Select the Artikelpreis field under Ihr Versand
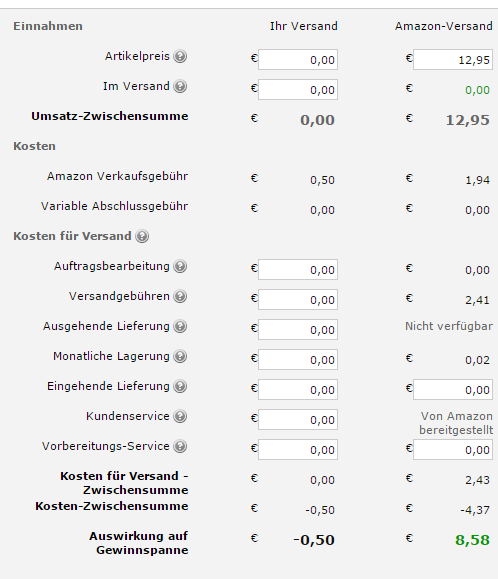The image size is (498, 579). tap(298, 59)
